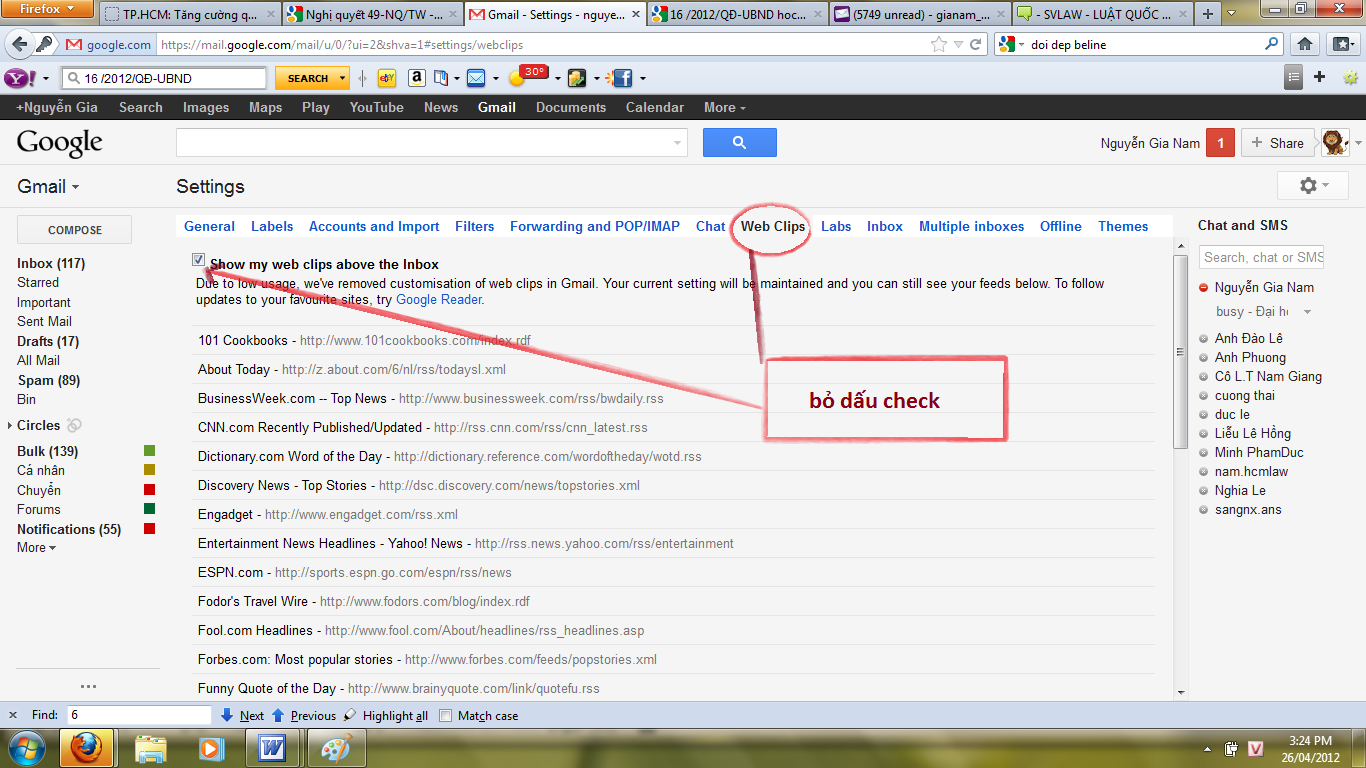Click the search magnifier in Google search box
Image resolution: width=1366 pixels, height=768 pixels.
coord(1272,44)
